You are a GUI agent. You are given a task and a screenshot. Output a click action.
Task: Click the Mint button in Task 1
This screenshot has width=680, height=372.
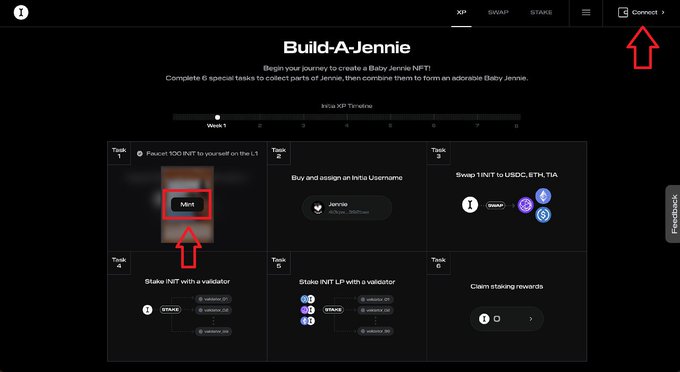point(187,205)
